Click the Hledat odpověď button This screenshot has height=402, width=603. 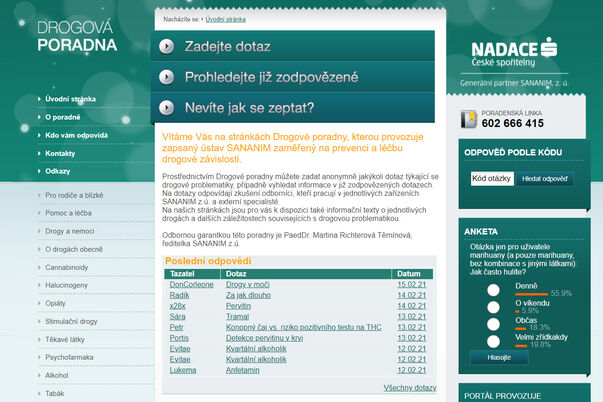(x=544, y=179)
